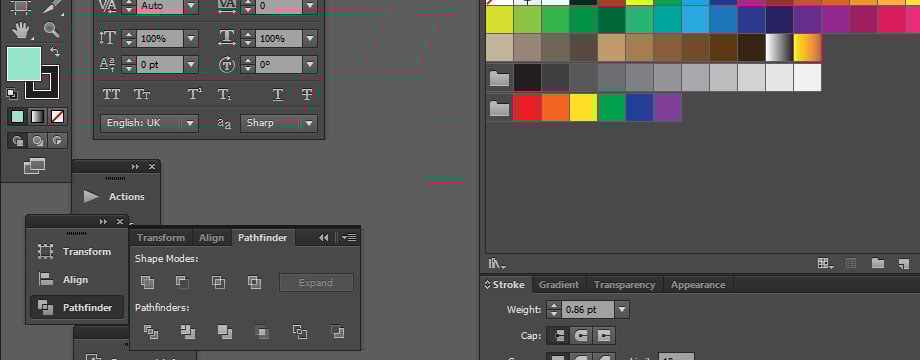The image size is (920, 360).
Task: Click the All Caps TT icon
Action: pos(111,94)
